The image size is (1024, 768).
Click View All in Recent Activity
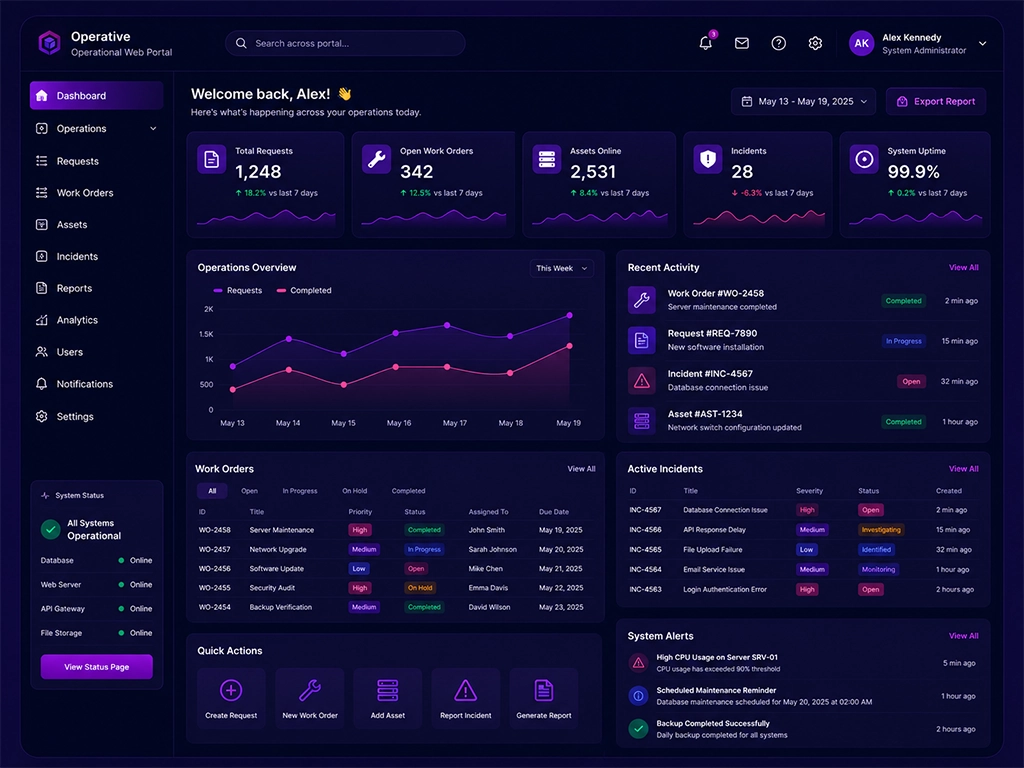coord(963,268)
